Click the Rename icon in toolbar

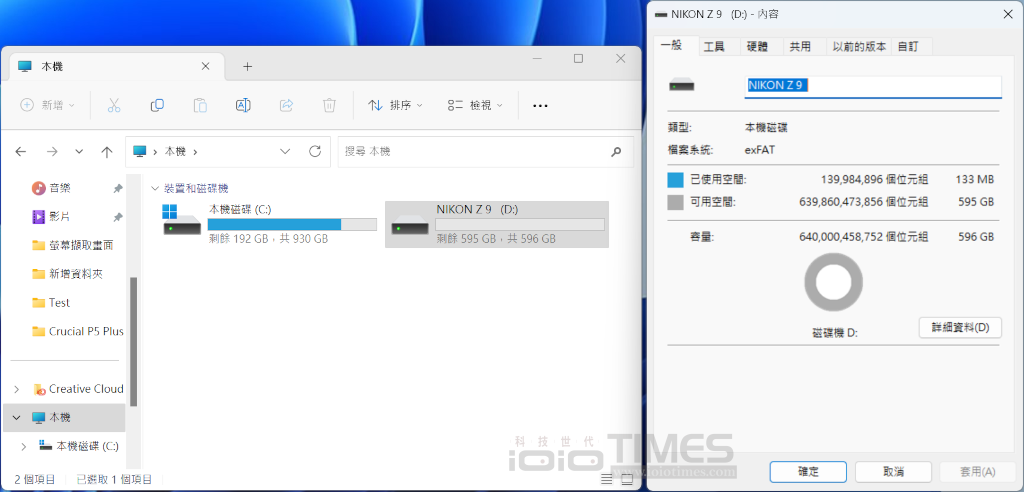pyautogui.click(x=243, y=105)
